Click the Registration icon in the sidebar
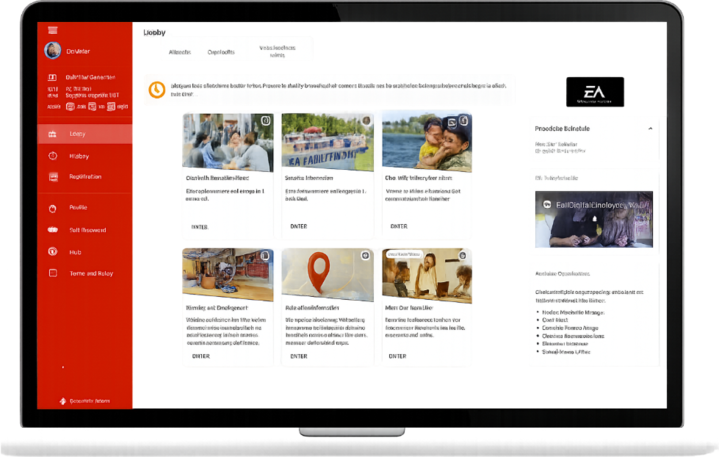 (53, 177)
